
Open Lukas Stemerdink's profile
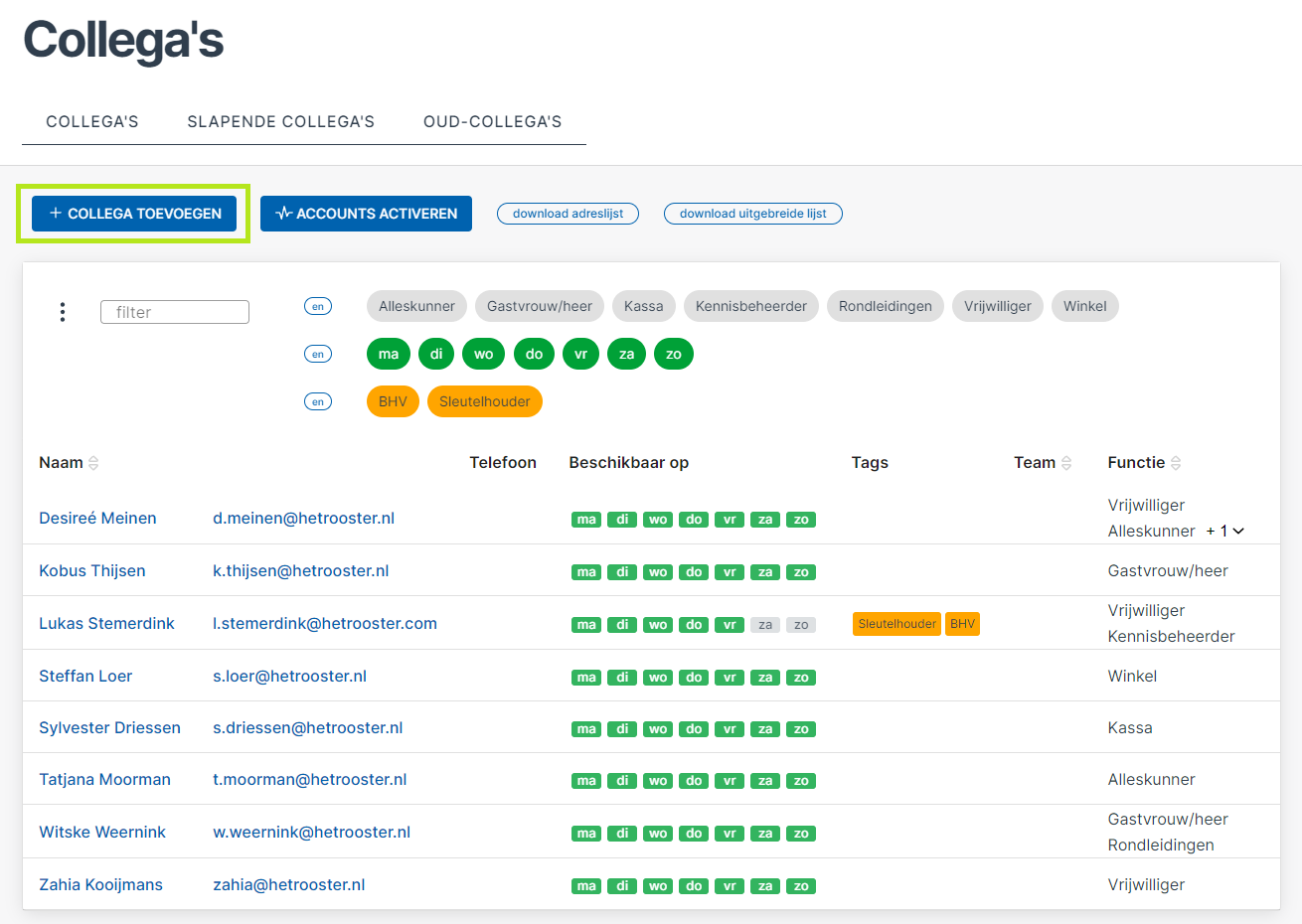[x=106, y=623]
